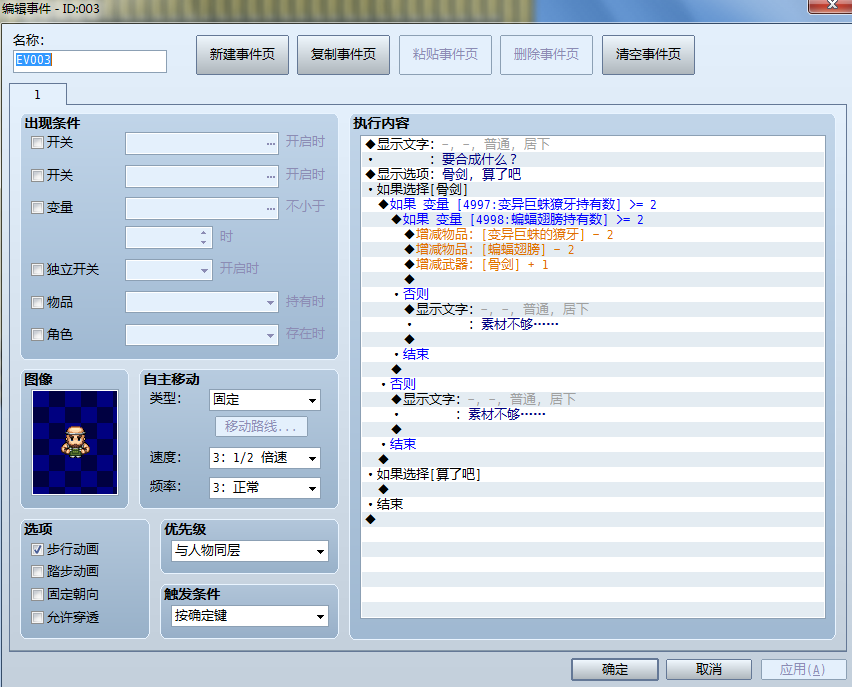Select the 增减物品: [蝙蝠翅膀] - 2 command

[x=593, y=249]
